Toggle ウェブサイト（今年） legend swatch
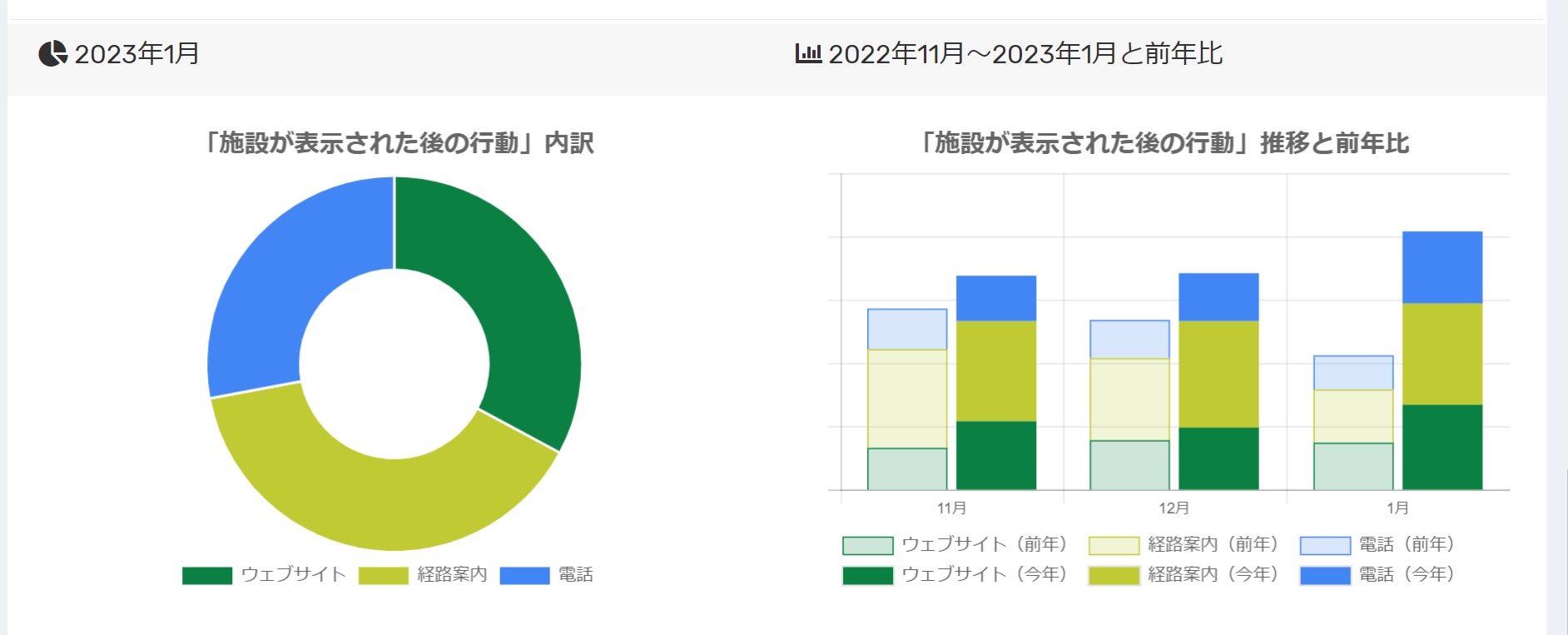The image size is (1568, 635). click(x=868, y=575)
